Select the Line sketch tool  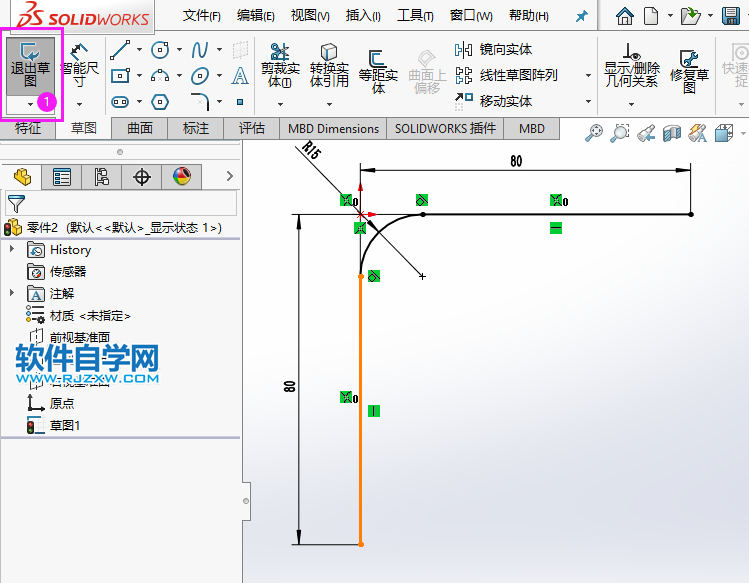[x=120, y=50]
